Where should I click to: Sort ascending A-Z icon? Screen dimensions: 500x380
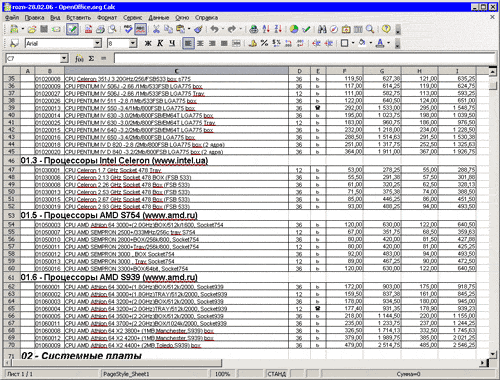pos(266,29)
